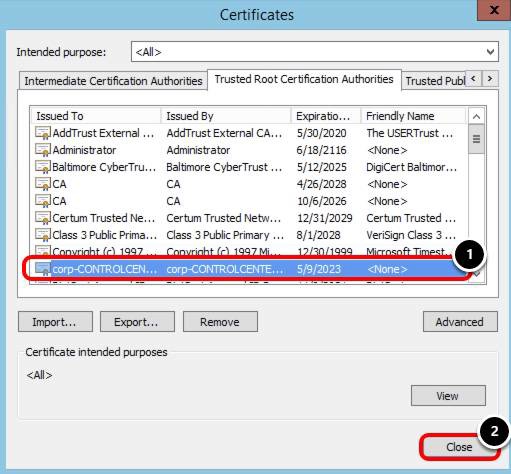
Task: Click the certificate list scrollbar thumb
Action: (x=476, y=139)
